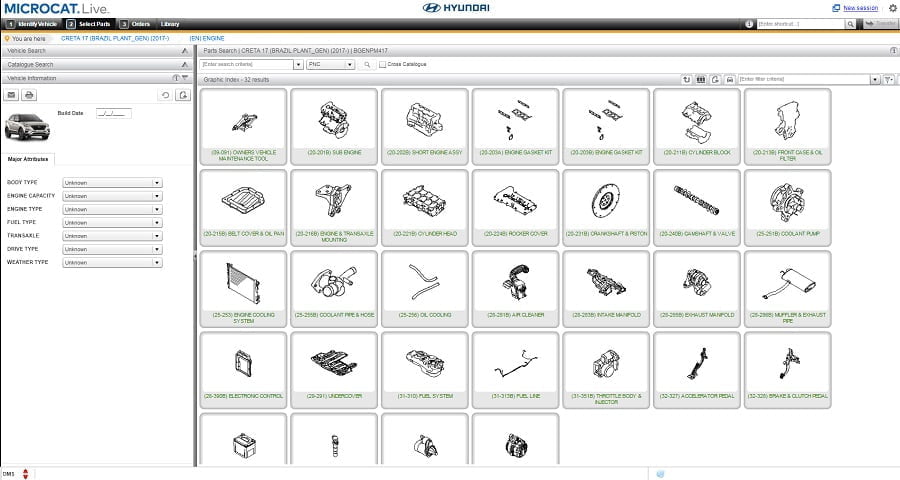Viewport: 900px width, 480px height.
Task: Click the Build Date input field
Action: (114, 113)
